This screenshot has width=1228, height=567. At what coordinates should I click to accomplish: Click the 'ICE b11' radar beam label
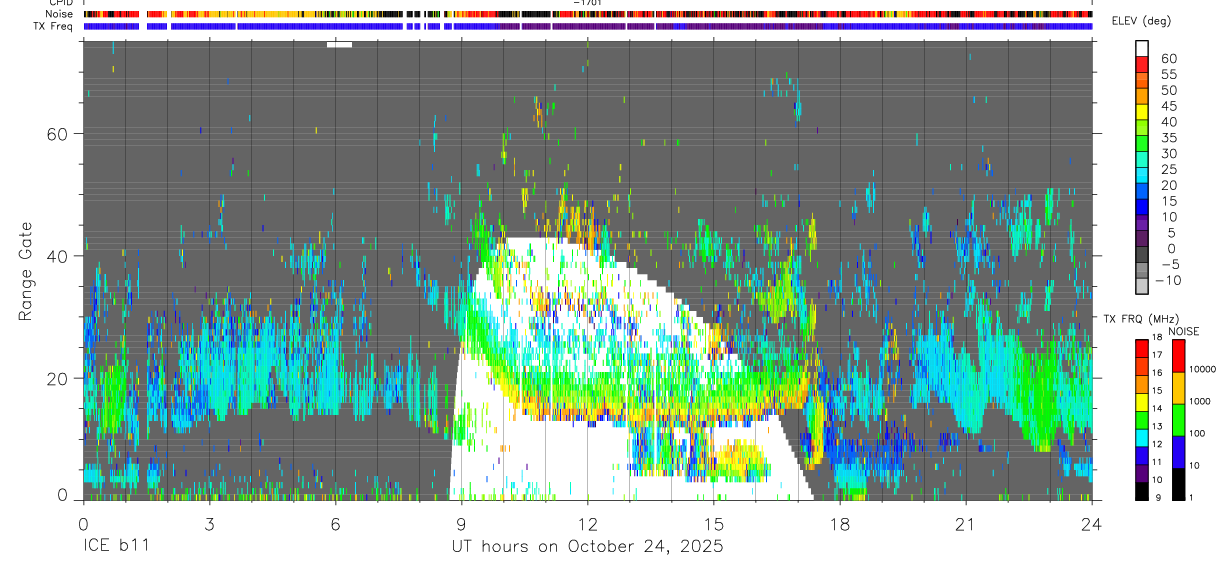point(115,547)
